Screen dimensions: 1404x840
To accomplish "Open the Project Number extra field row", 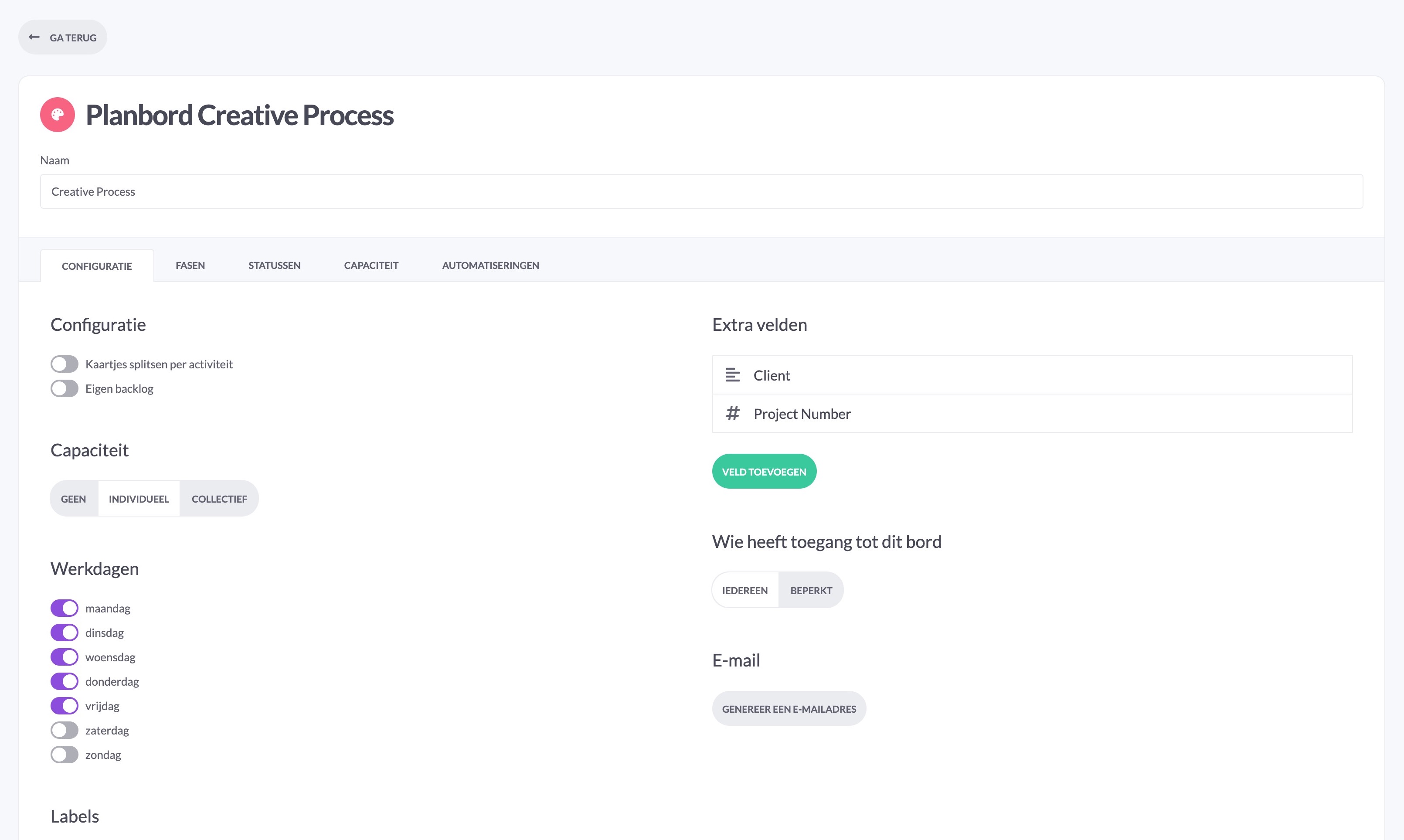I will 1032,413.
